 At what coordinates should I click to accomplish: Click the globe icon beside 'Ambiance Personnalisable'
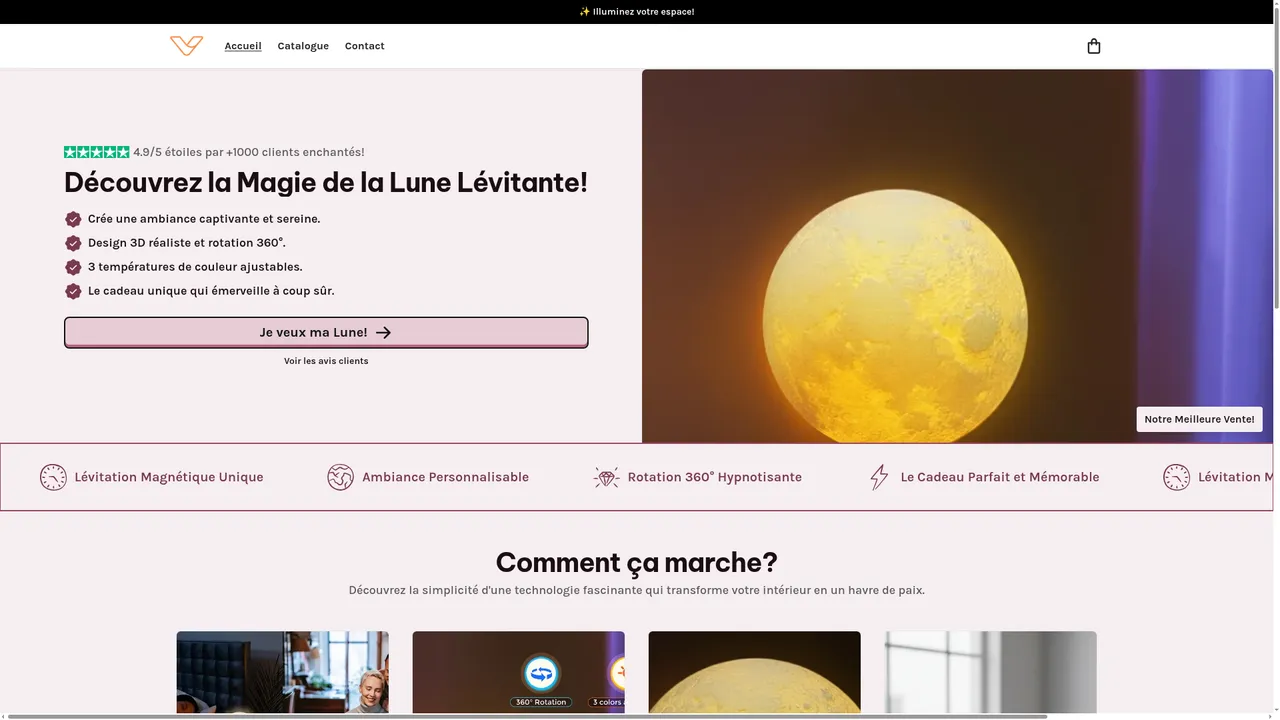click(x=341, y=477)
